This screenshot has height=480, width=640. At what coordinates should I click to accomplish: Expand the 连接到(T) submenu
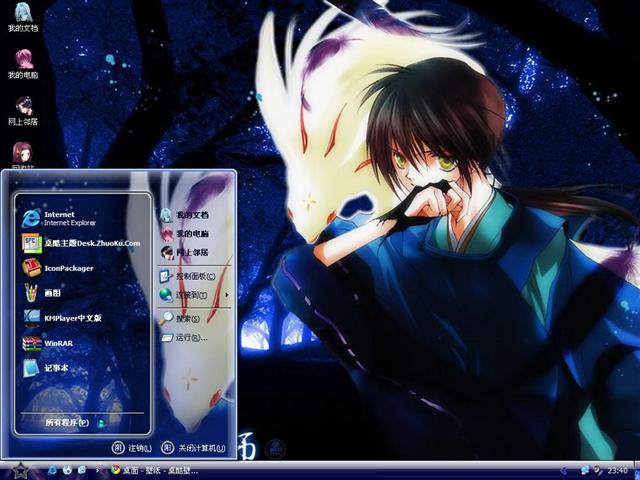coord(194,295)
